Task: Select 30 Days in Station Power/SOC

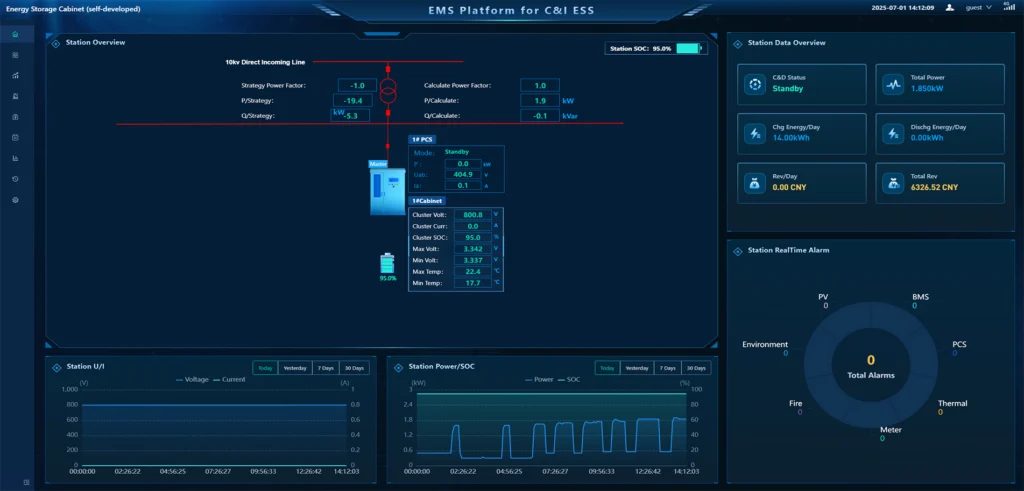Action: coord(697,368)
